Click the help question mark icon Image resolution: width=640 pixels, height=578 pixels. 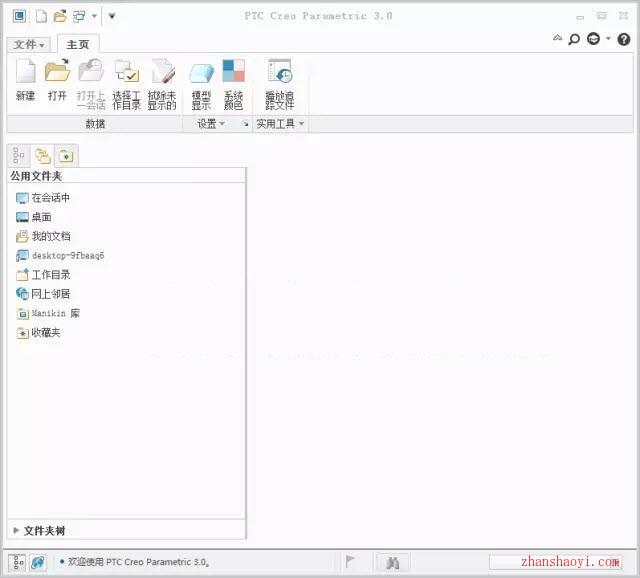[x=624, y=39]
